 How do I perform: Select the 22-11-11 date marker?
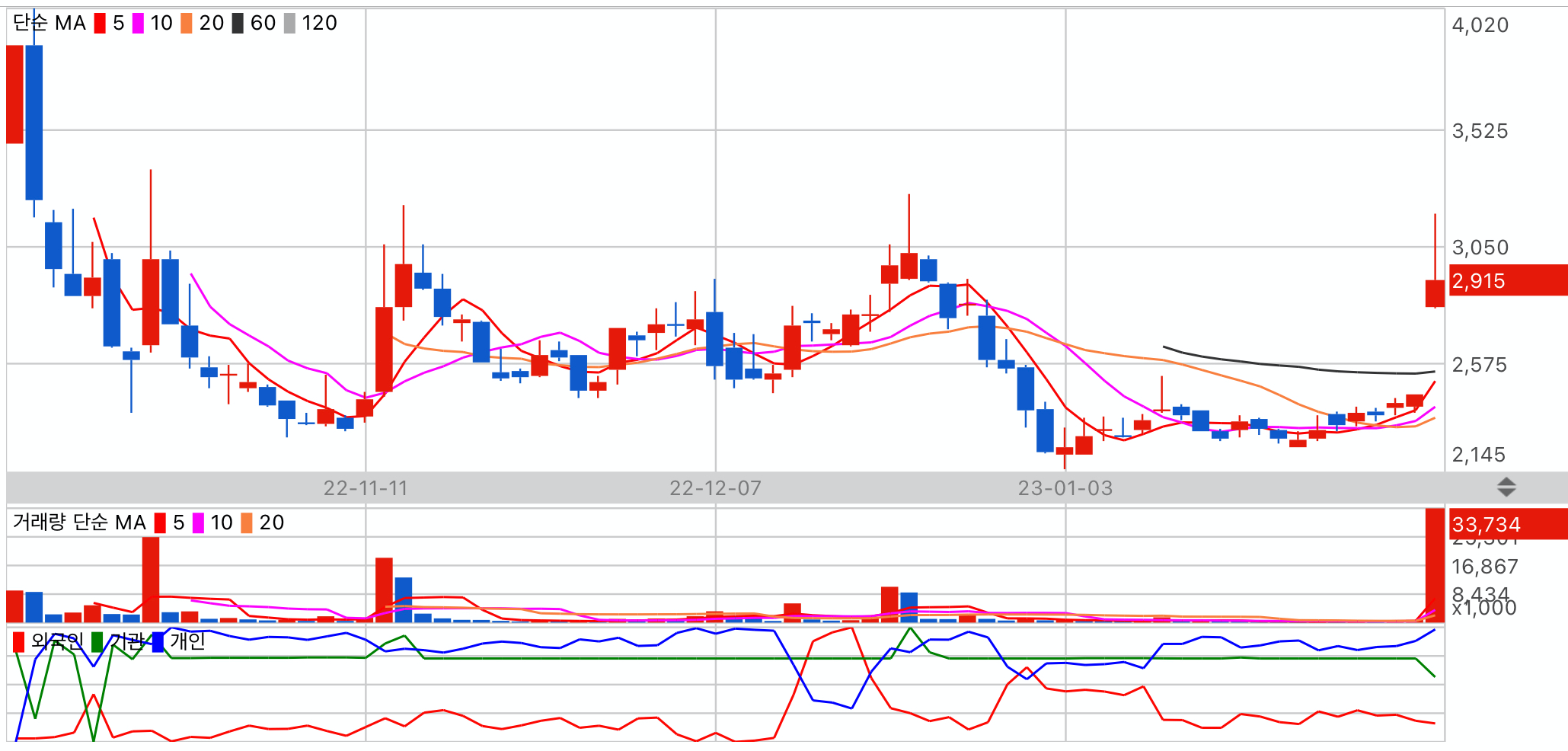point(366,488)
